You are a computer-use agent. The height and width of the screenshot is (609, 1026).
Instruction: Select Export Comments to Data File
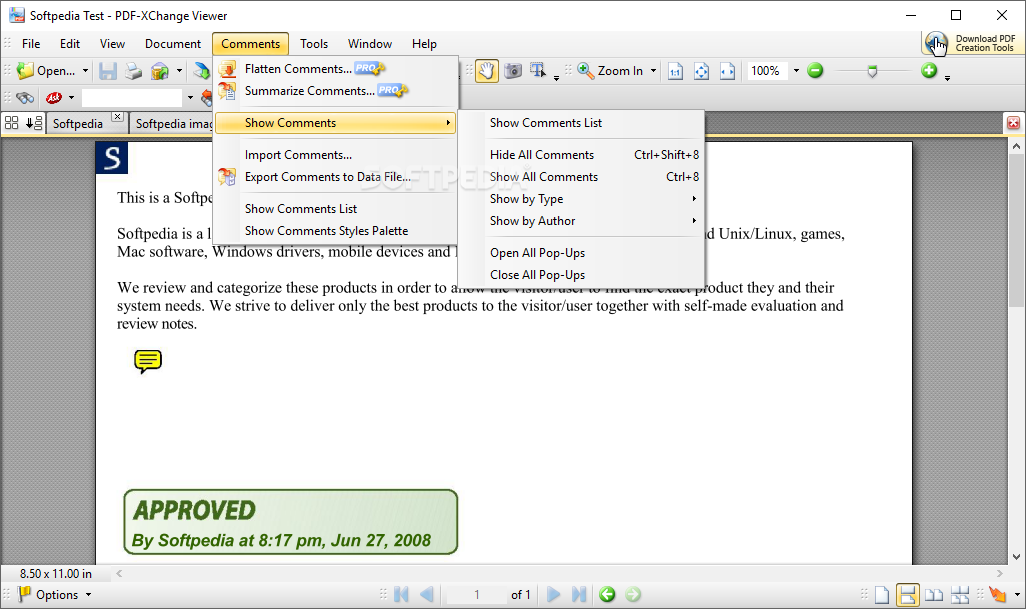pyautogui.click(x=335, y=177)
